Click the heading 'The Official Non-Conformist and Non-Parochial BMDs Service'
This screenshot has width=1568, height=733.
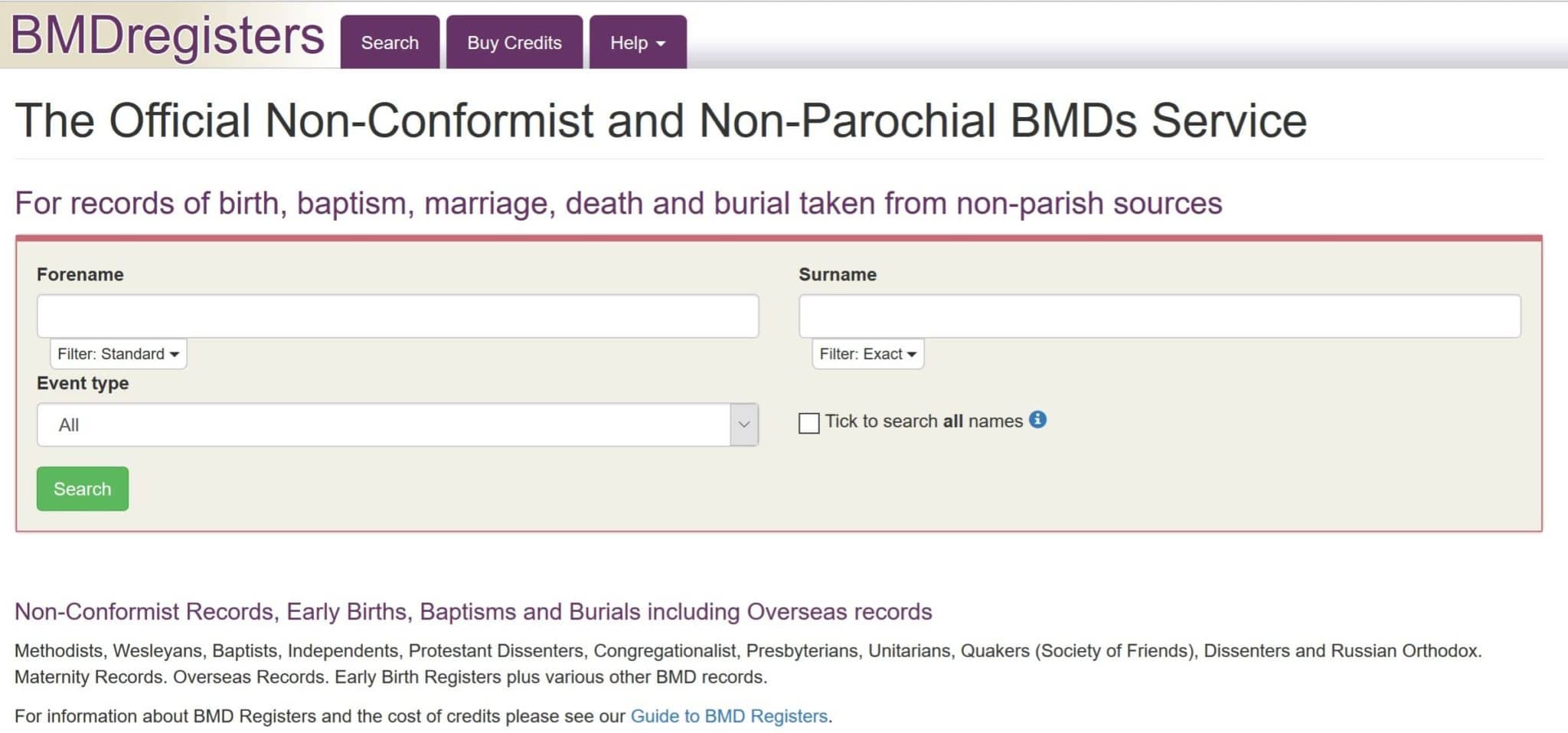click(661, 121)
